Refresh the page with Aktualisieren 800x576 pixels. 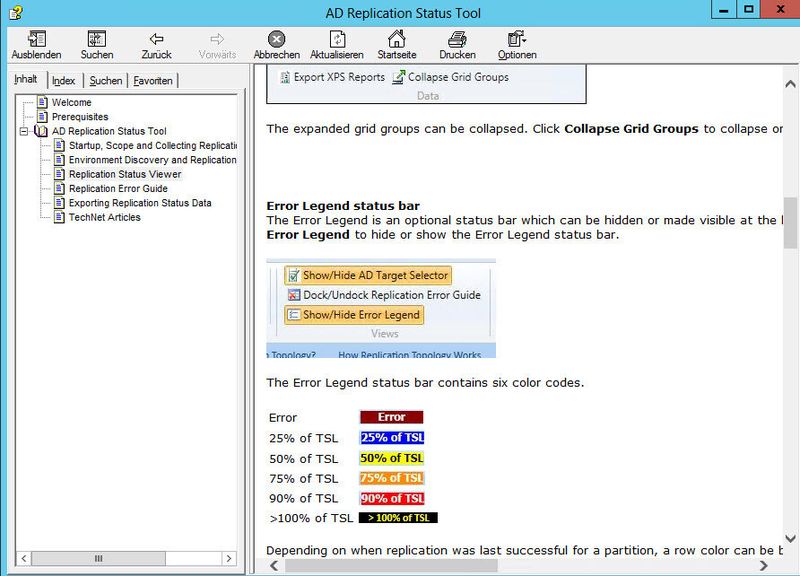pos(337,40)
